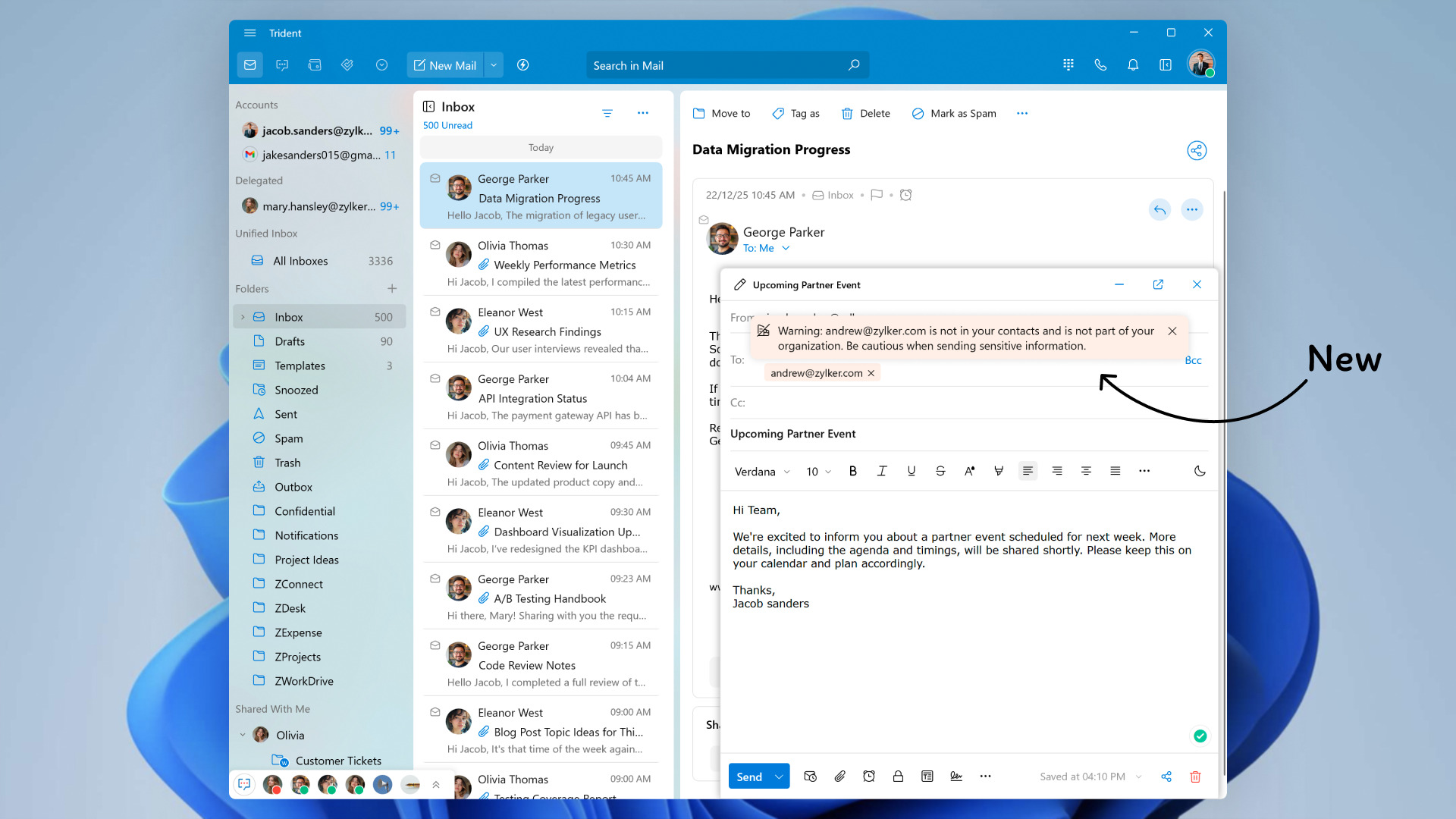The height and width of the screenshot is (819, 1456).
Task: Open the notifications bell icon
Action: (x=1133, y=65)
